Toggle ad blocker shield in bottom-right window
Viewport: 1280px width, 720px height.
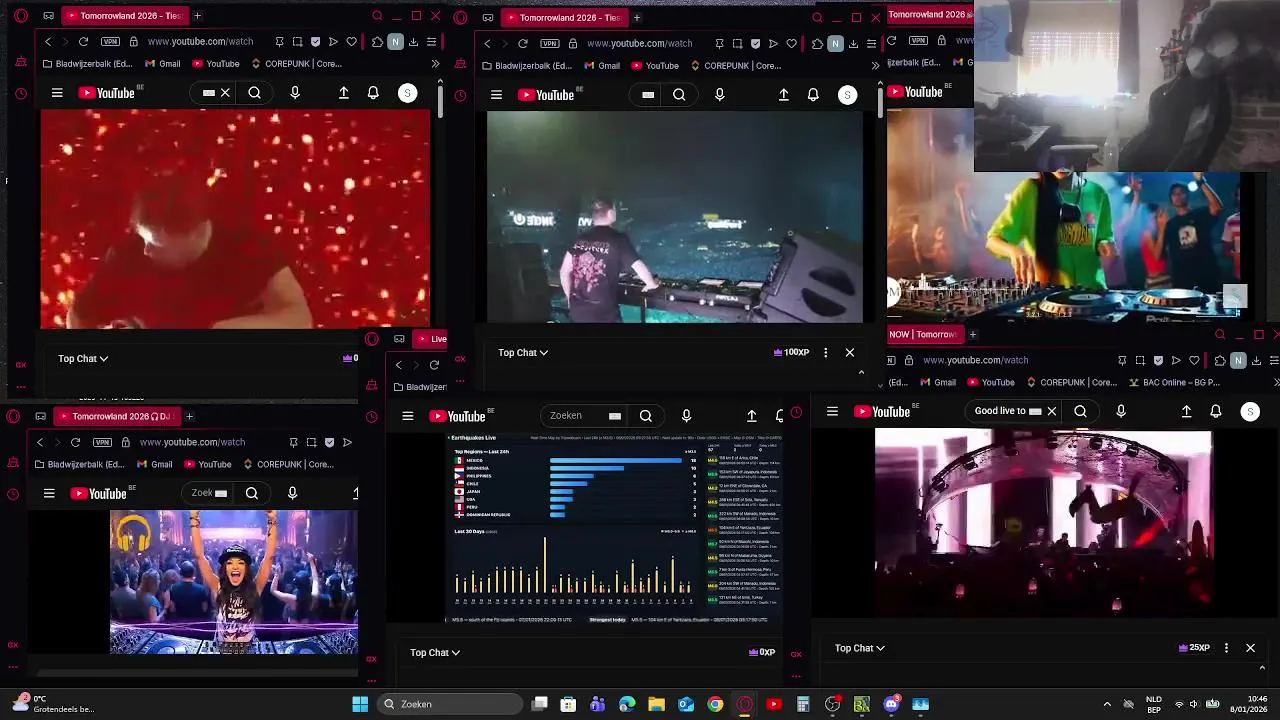pos(1158,360)
